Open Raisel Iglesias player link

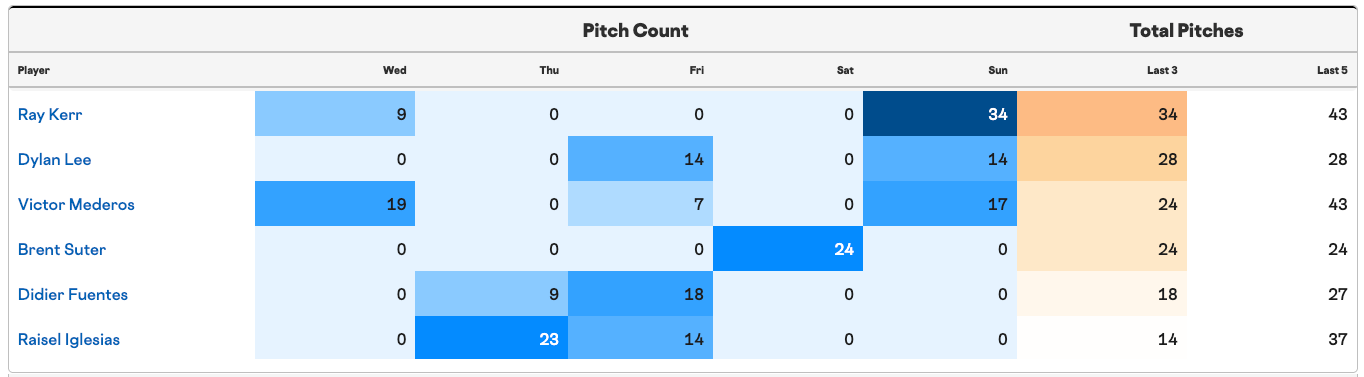pos(69,339)
